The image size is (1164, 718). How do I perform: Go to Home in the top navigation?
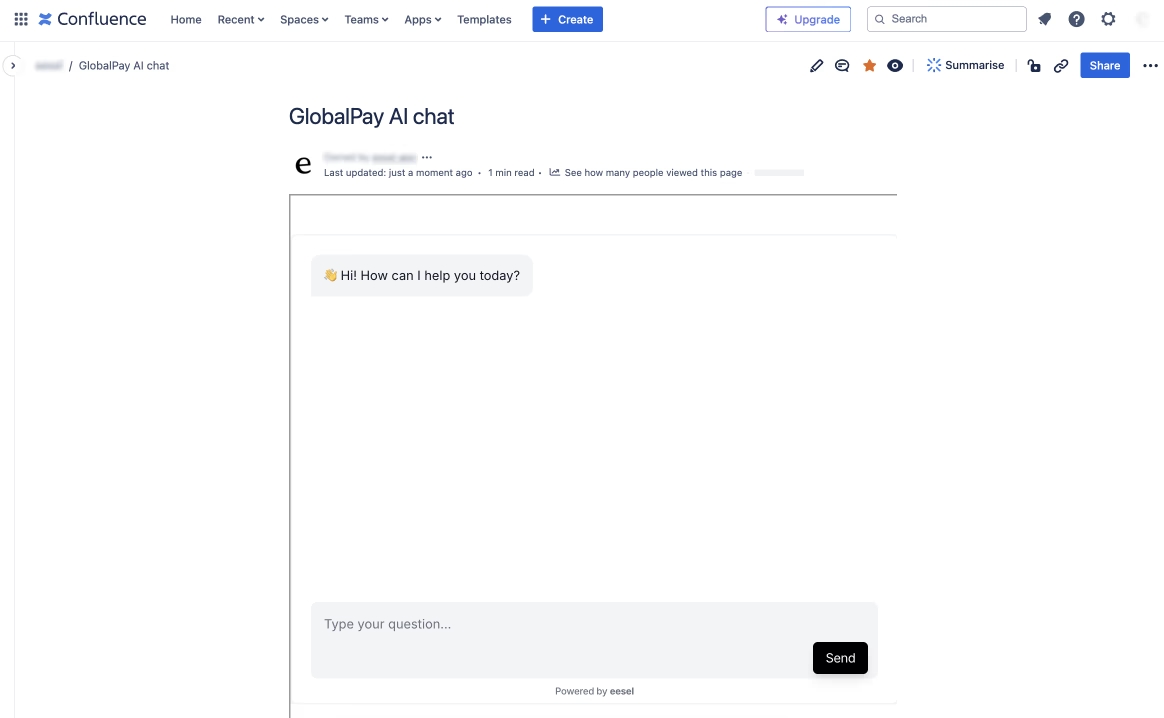pos(186,19)
